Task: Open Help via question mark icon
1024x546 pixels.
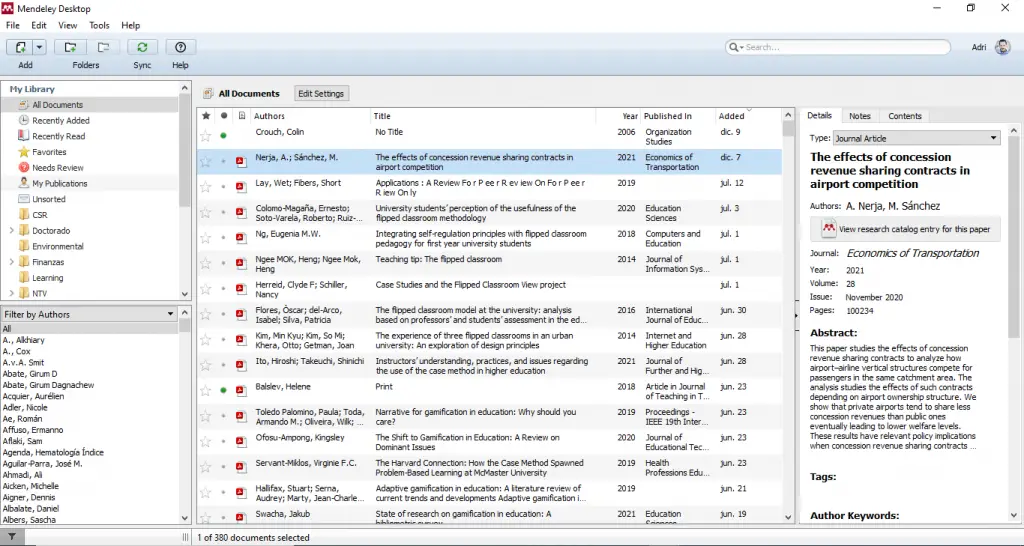Action: click(181, 47)
